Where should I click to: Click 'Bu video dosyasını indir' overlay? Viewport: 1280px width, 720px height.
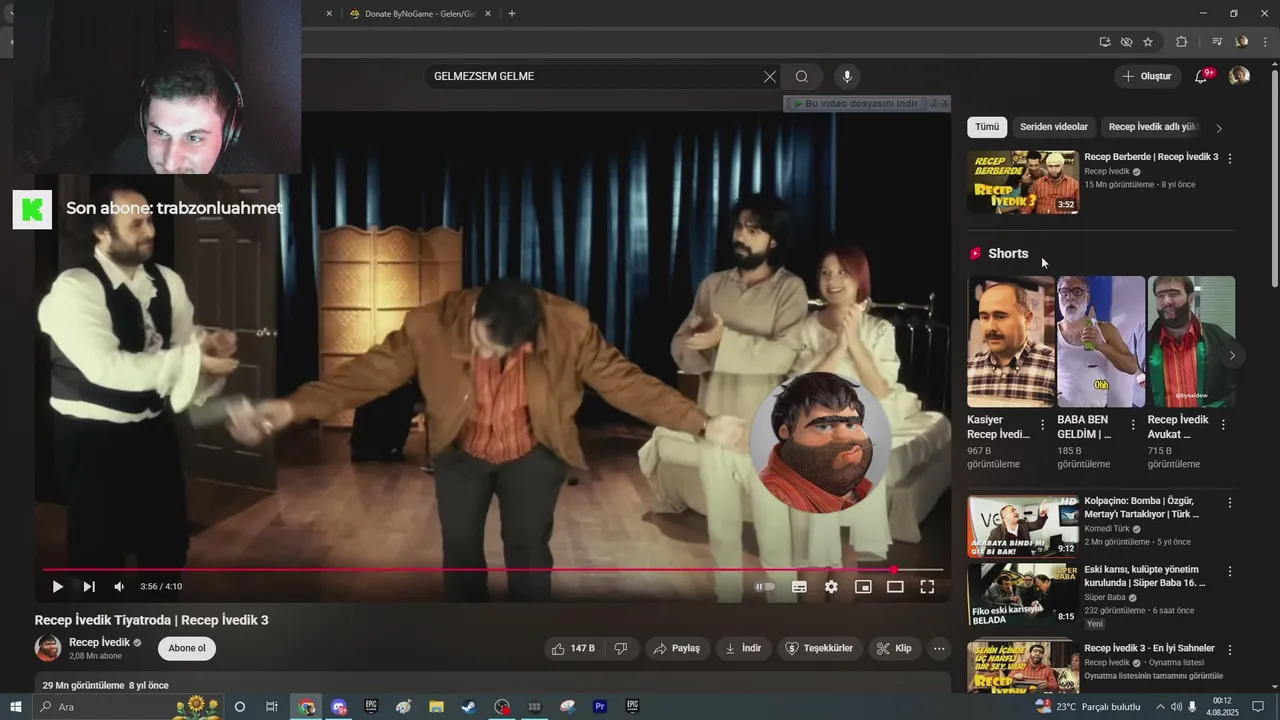[x=858, y=104]
